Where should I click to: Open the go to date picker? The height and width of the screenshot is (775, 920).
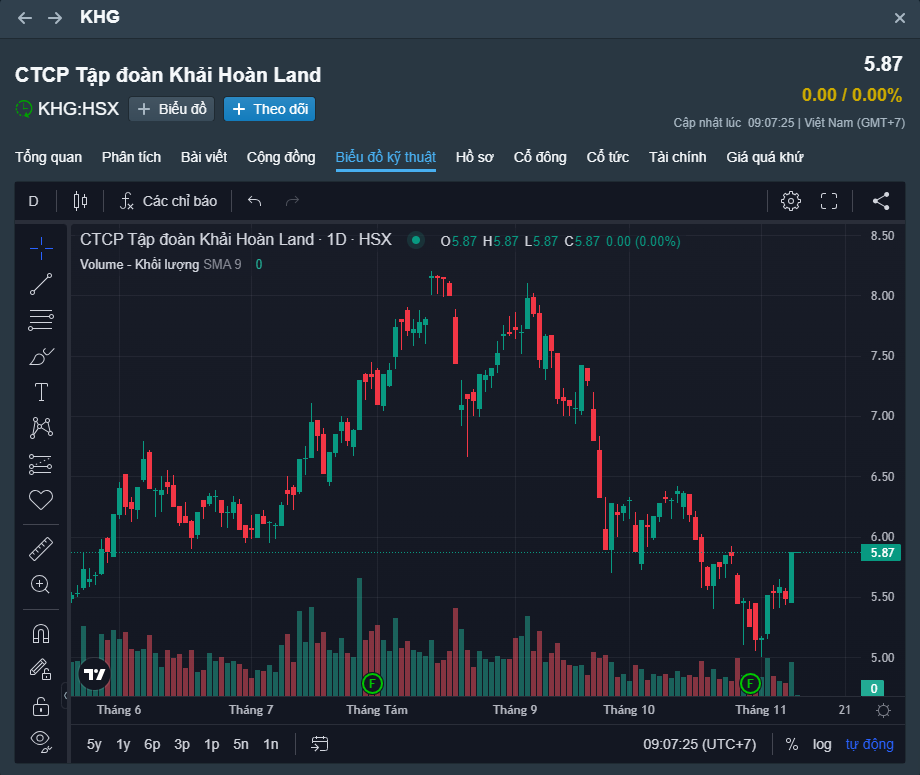[320, 744]
